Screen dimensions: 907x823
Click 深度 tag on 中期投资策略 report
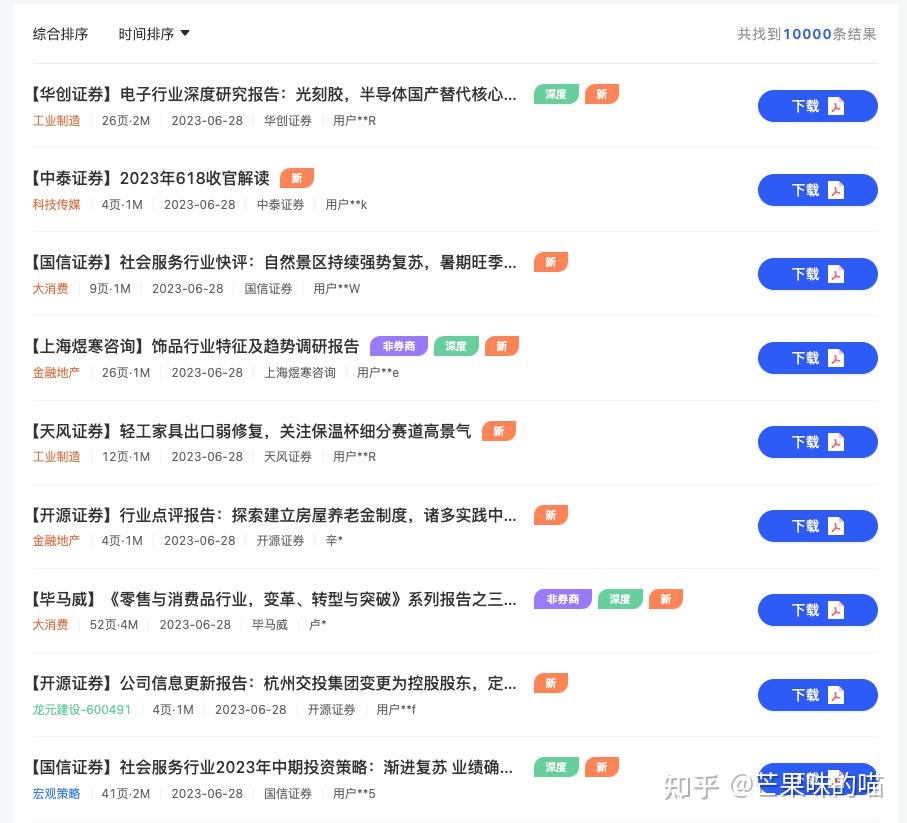pyautogui.click(x=556, y=766)
